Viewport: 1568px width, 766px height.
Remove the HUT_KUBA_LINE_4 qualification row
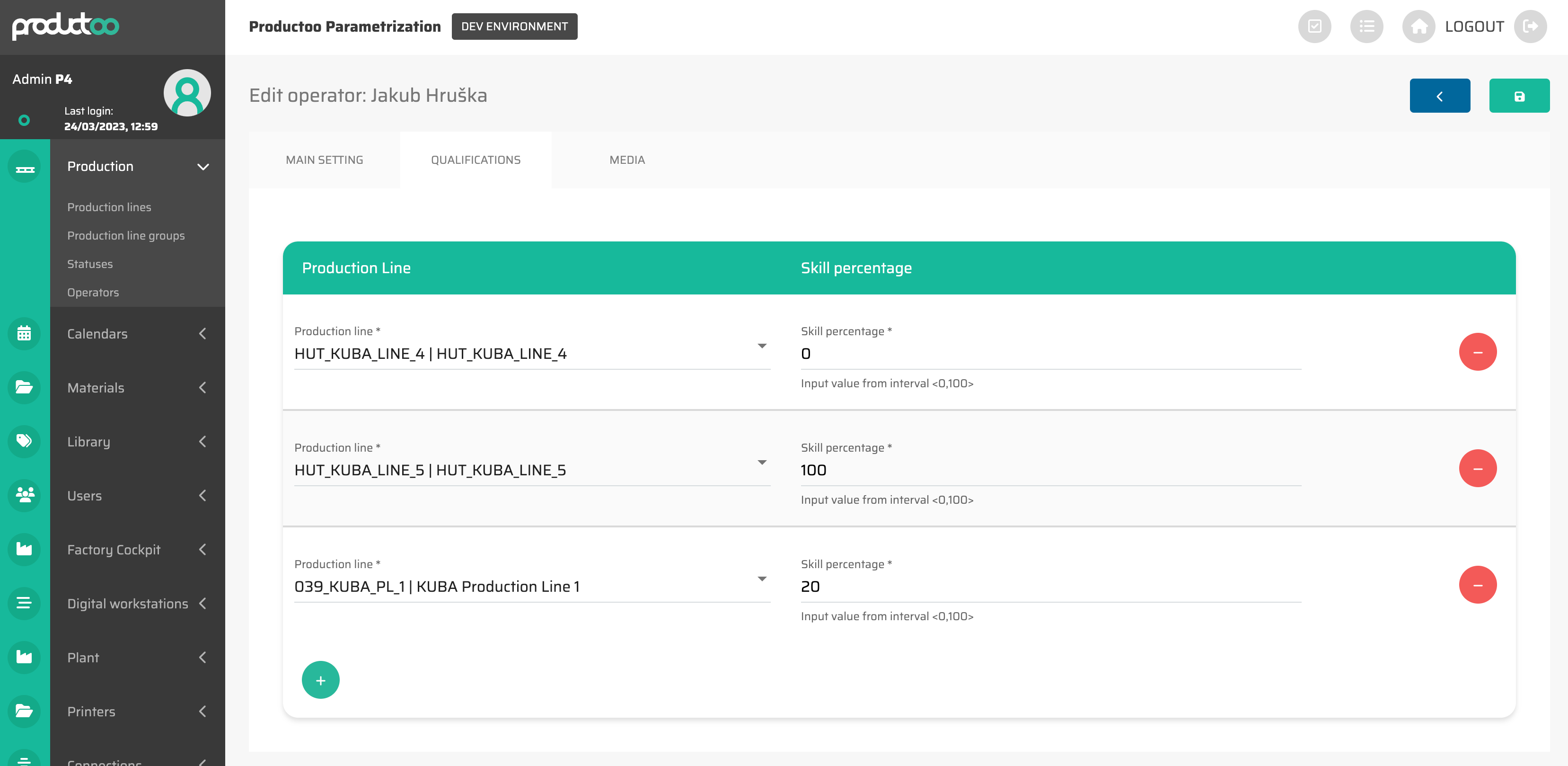[1477, 352]
